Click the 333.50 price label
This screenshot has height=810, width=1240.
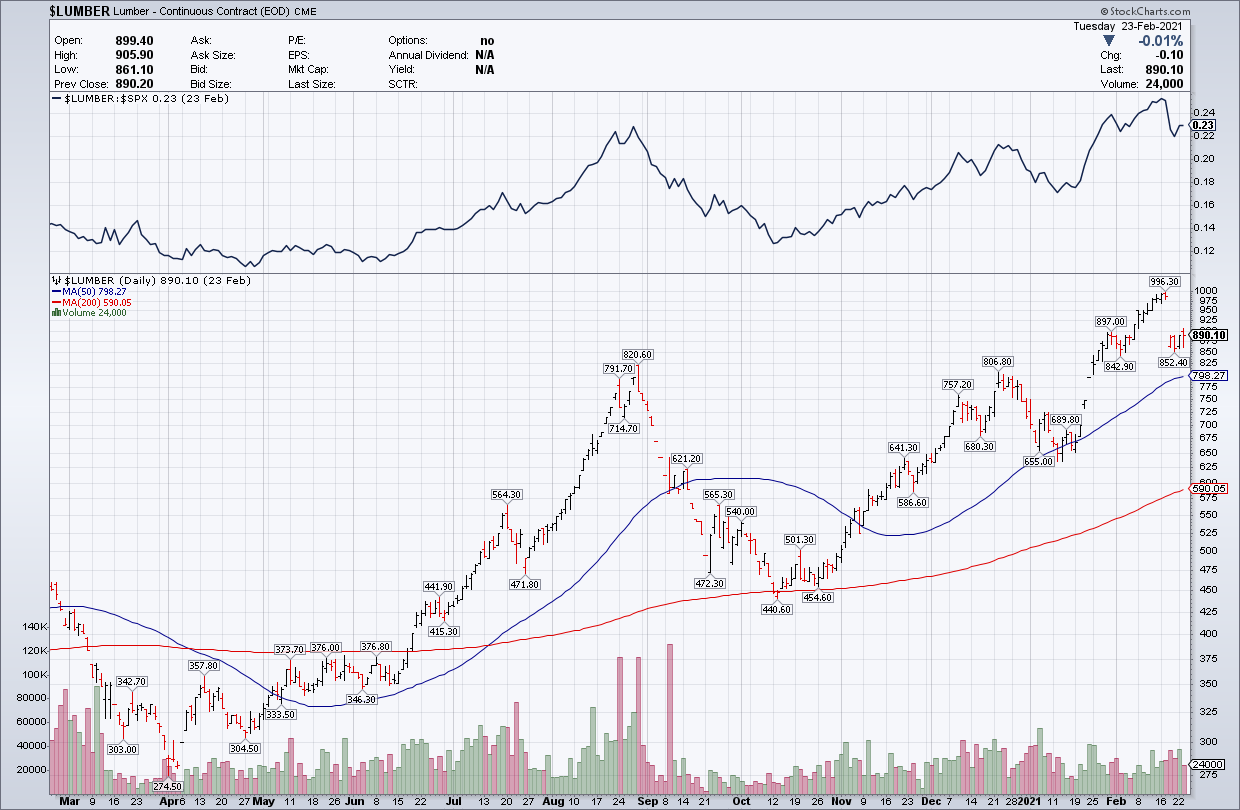coord(280,715)
